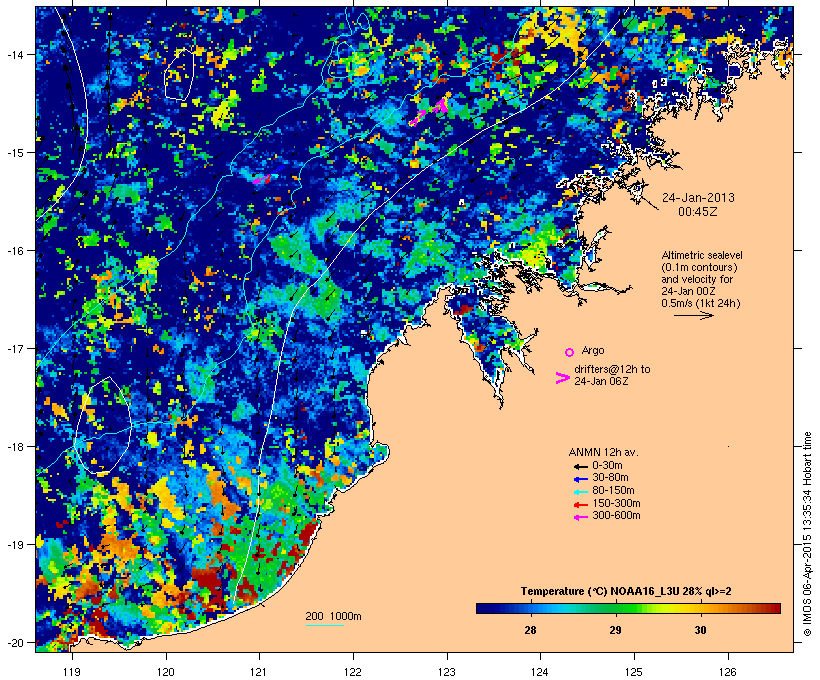Click the magenta 300-600m legend arrow
The image size is (820, 680).
581,517
